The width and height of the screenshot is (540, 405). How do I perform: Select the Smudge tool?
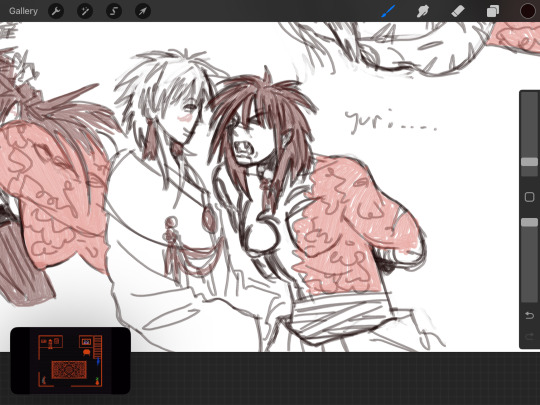[423, 11]
